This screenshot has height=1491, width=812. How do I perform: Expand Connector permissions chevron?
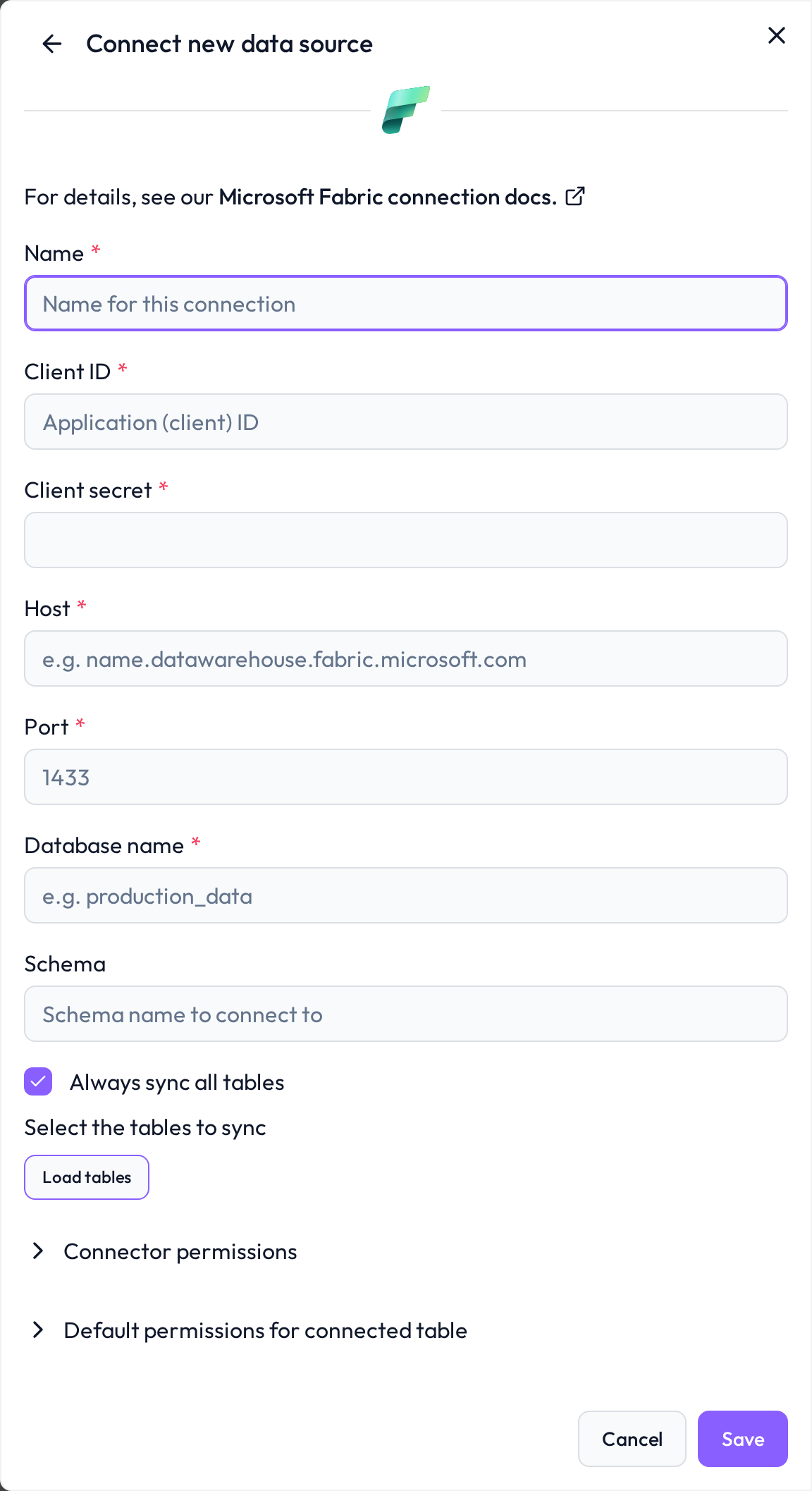point(38,1251)
